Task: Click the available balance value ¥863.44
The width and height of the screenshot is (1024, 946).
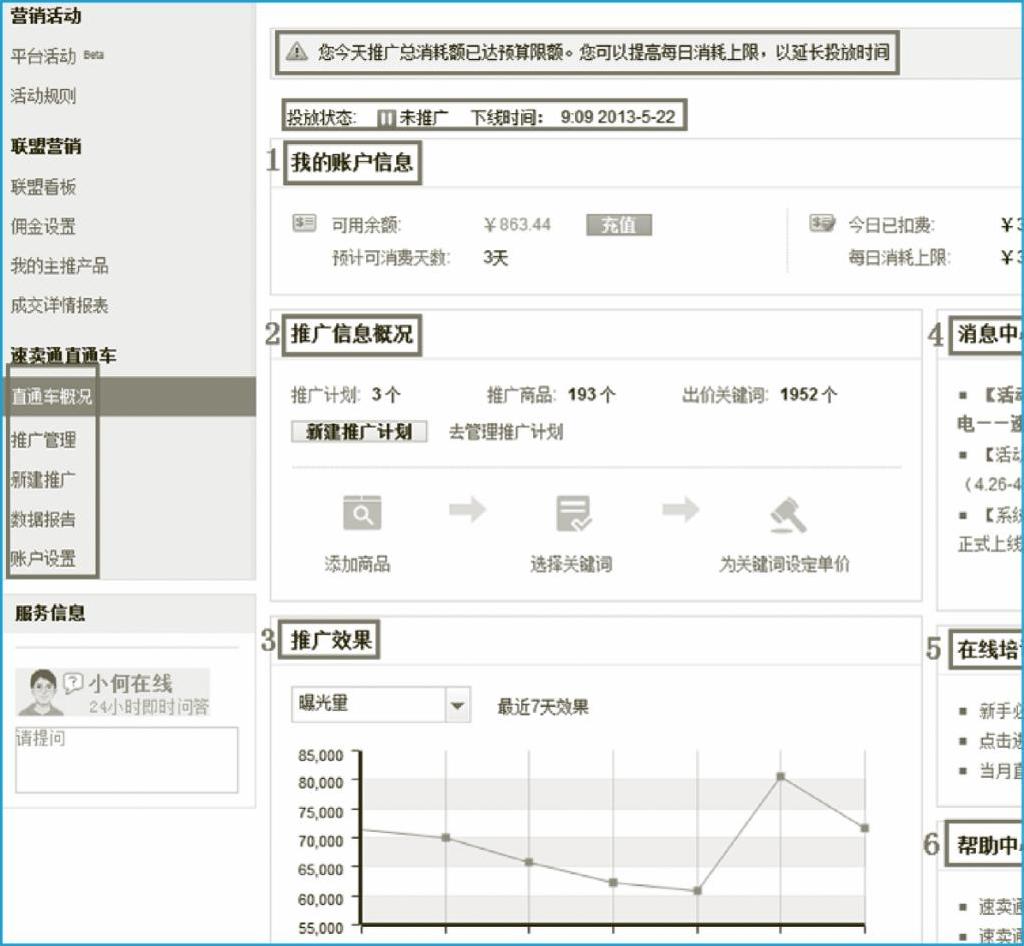Action: [x=517, y=225]
